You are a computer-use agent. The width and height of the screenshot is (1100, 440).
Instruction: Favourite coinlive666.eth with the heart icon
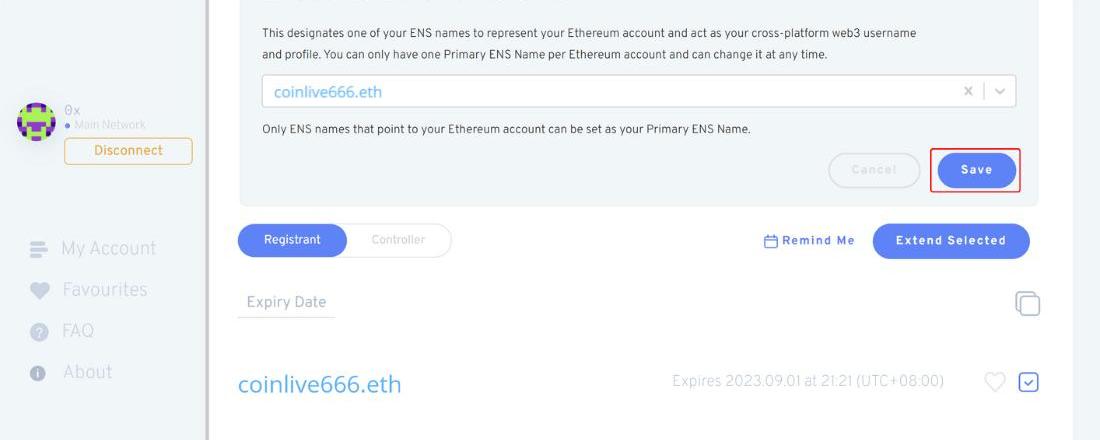[994, 382]
